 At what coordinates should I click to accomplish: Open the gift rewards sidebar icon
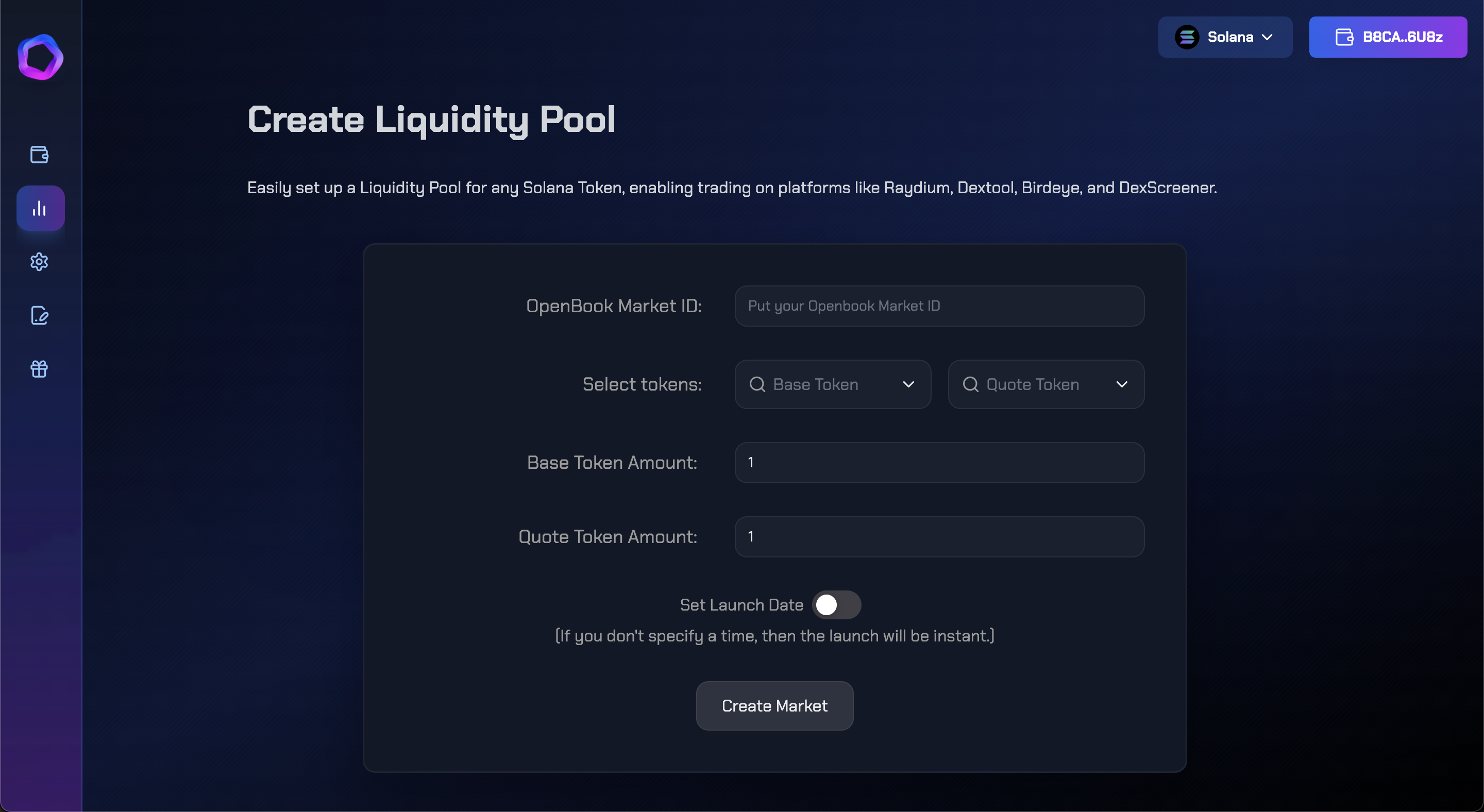39,368
